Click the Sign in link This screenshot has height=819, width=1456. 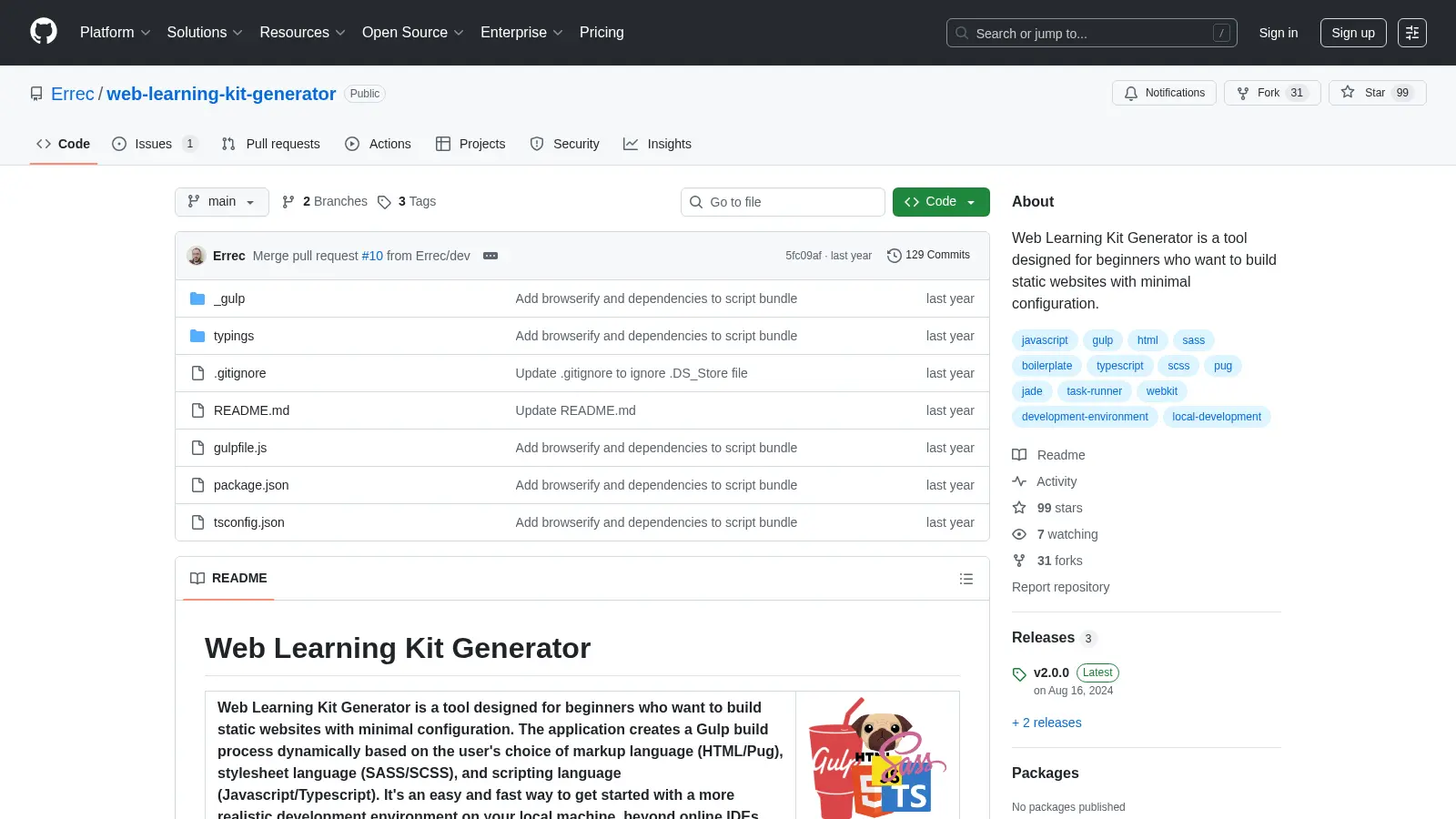(1279, 33)
